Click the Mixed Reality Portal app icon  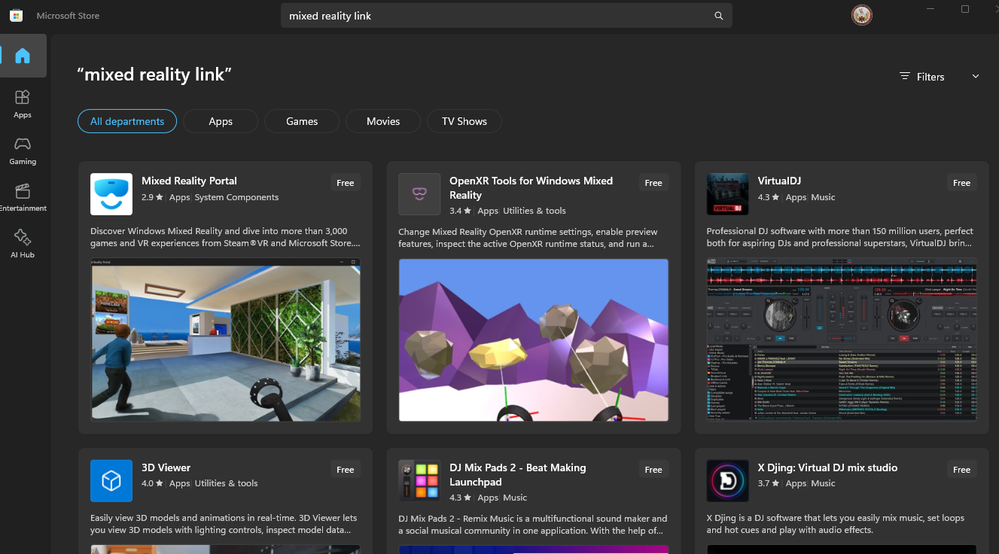(111, 194)
